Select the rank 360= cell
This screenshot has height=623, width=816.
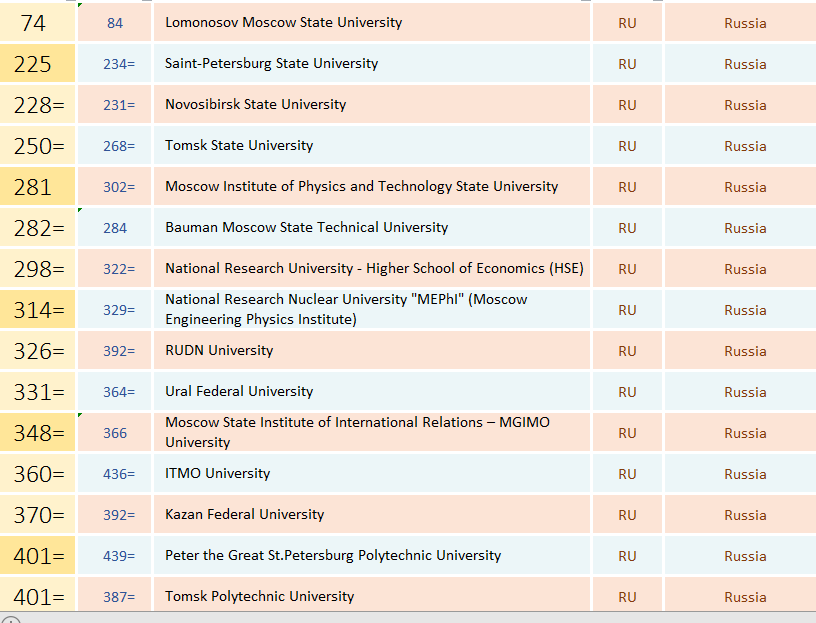[x=37, y=474]
